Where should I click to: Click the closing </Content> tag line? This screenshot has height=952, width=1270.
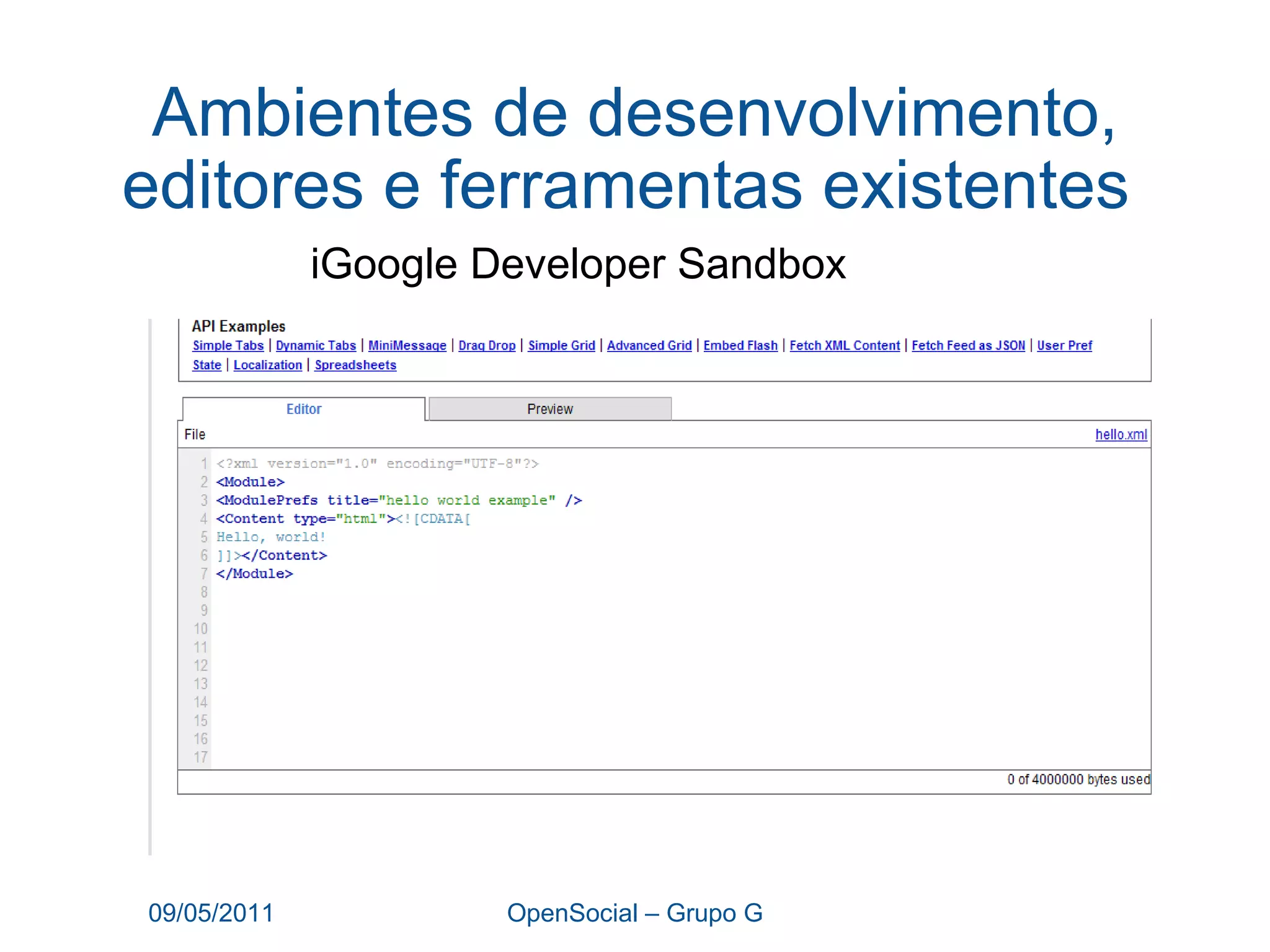point(272,555)
